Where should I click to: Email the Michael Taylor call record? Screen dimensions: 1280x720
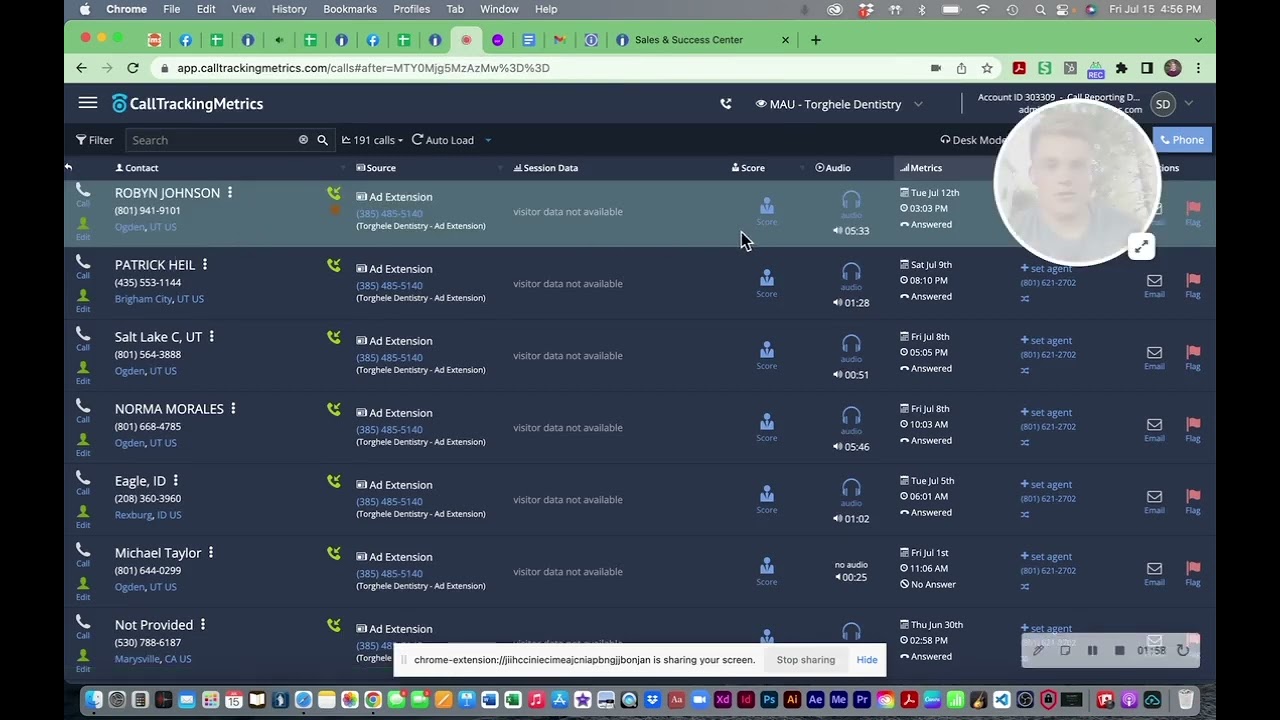(1154, 573)
